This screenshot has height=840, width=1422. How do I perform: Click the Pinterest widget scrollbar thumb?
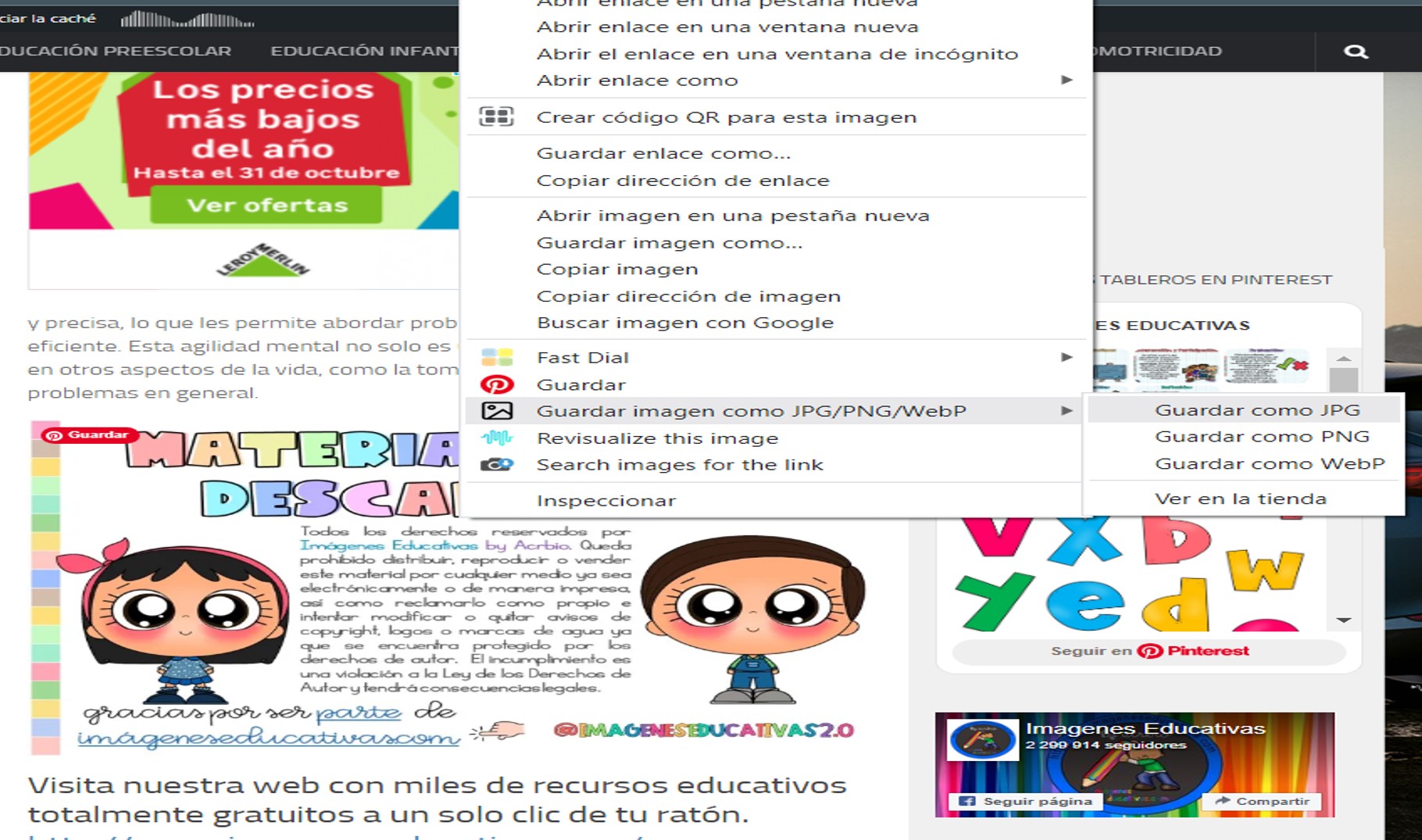pyautogui.click(x=1344, y=380)
